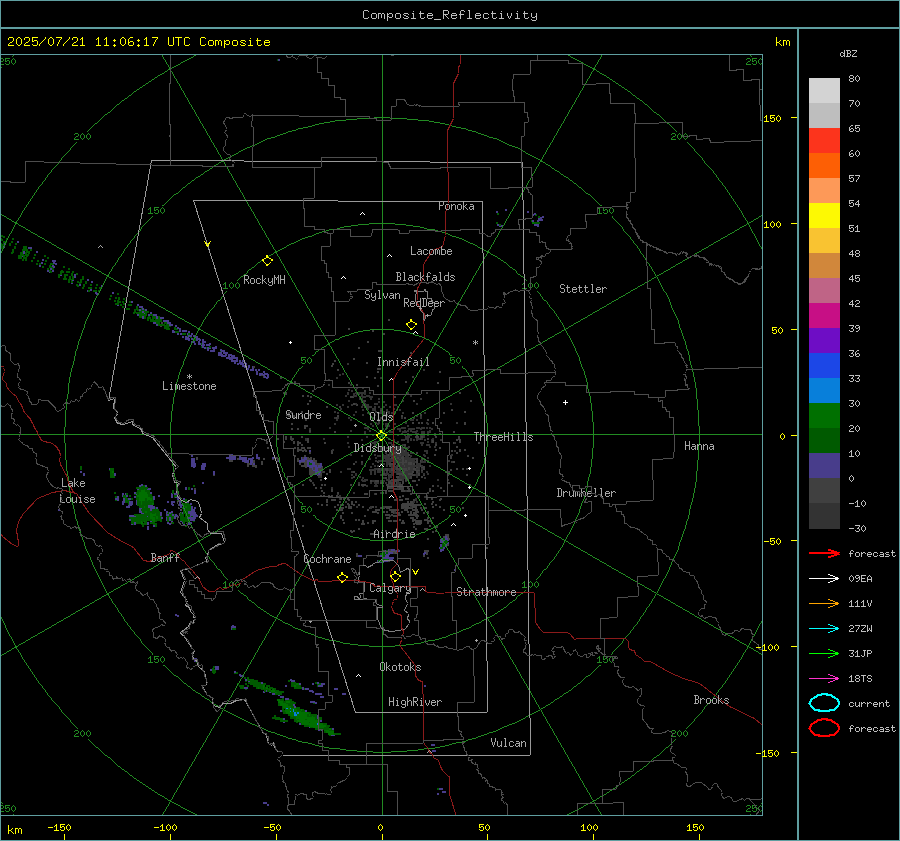Click the RedDeer city label

pyautogui.click(x=424, y=303)
